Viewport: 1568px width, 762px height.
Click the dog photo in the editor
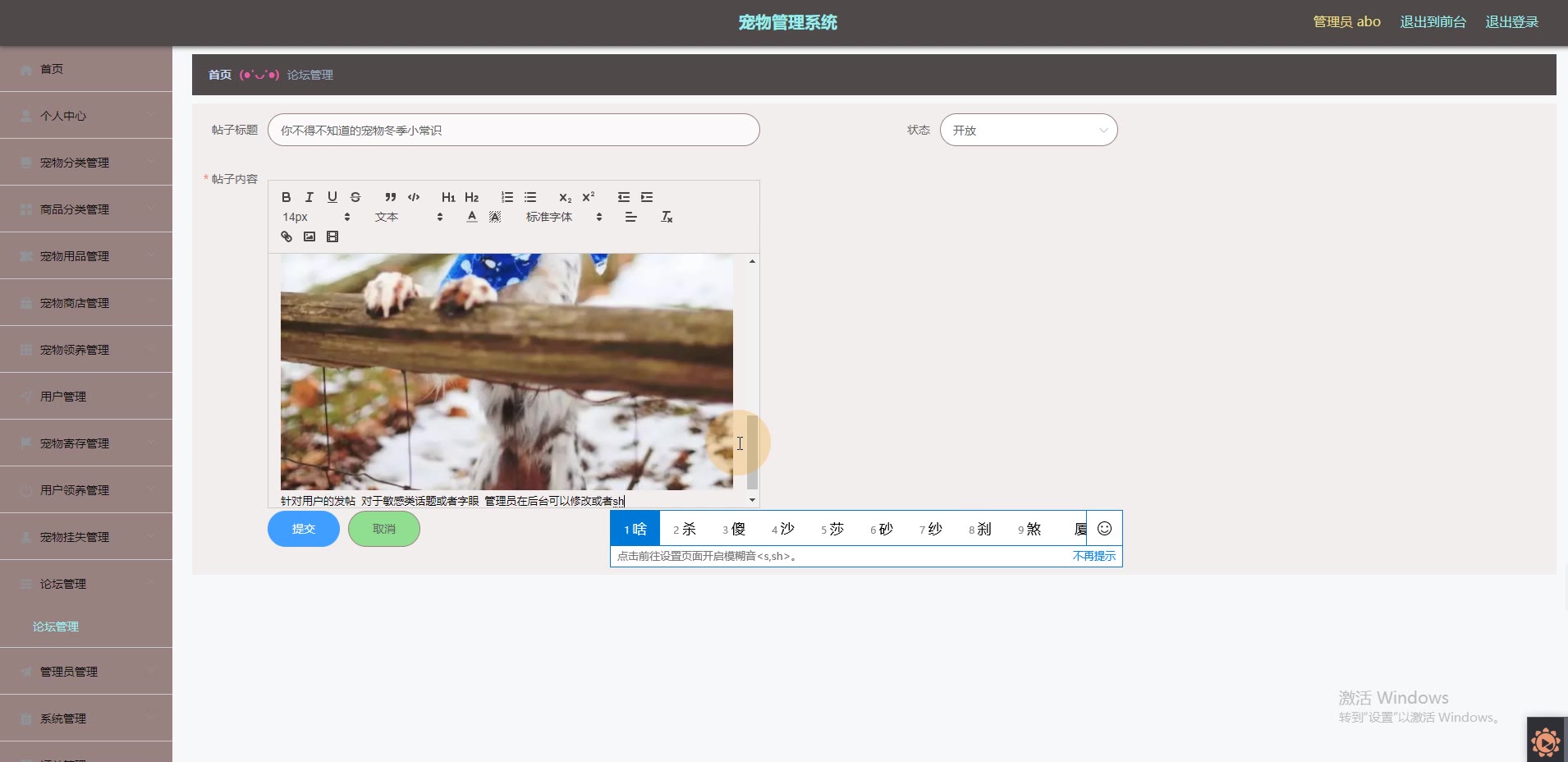click(x=507, y=372)
